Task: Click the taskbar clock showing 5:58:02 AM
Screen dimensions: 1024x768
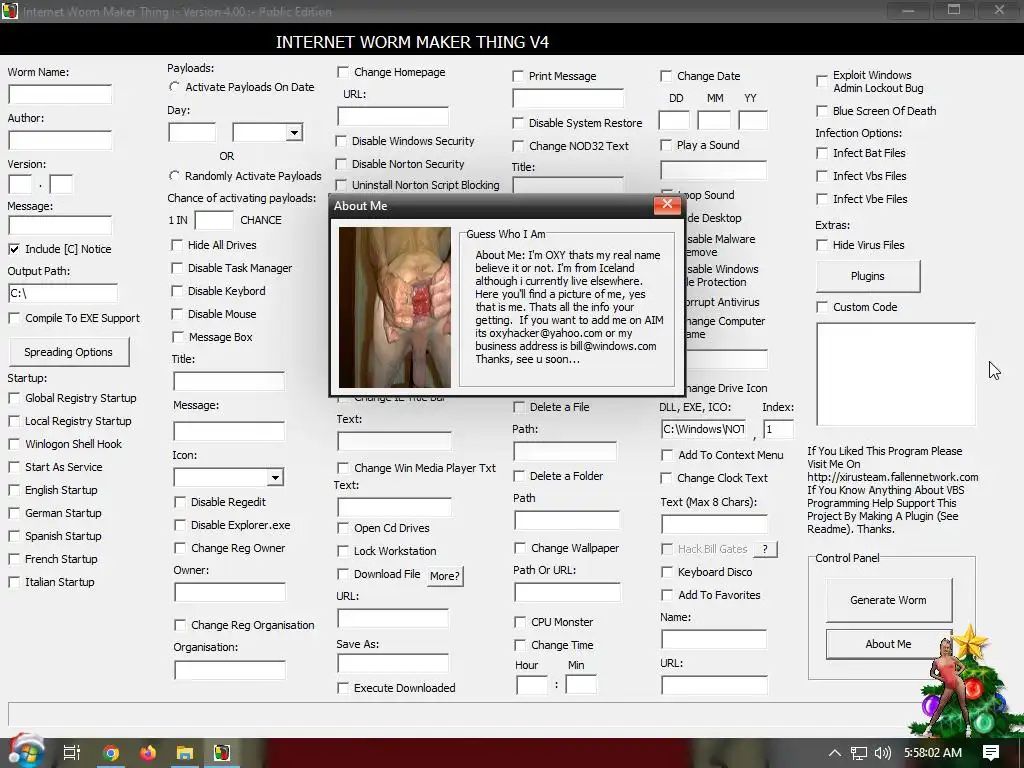Action: pos(933,753)
